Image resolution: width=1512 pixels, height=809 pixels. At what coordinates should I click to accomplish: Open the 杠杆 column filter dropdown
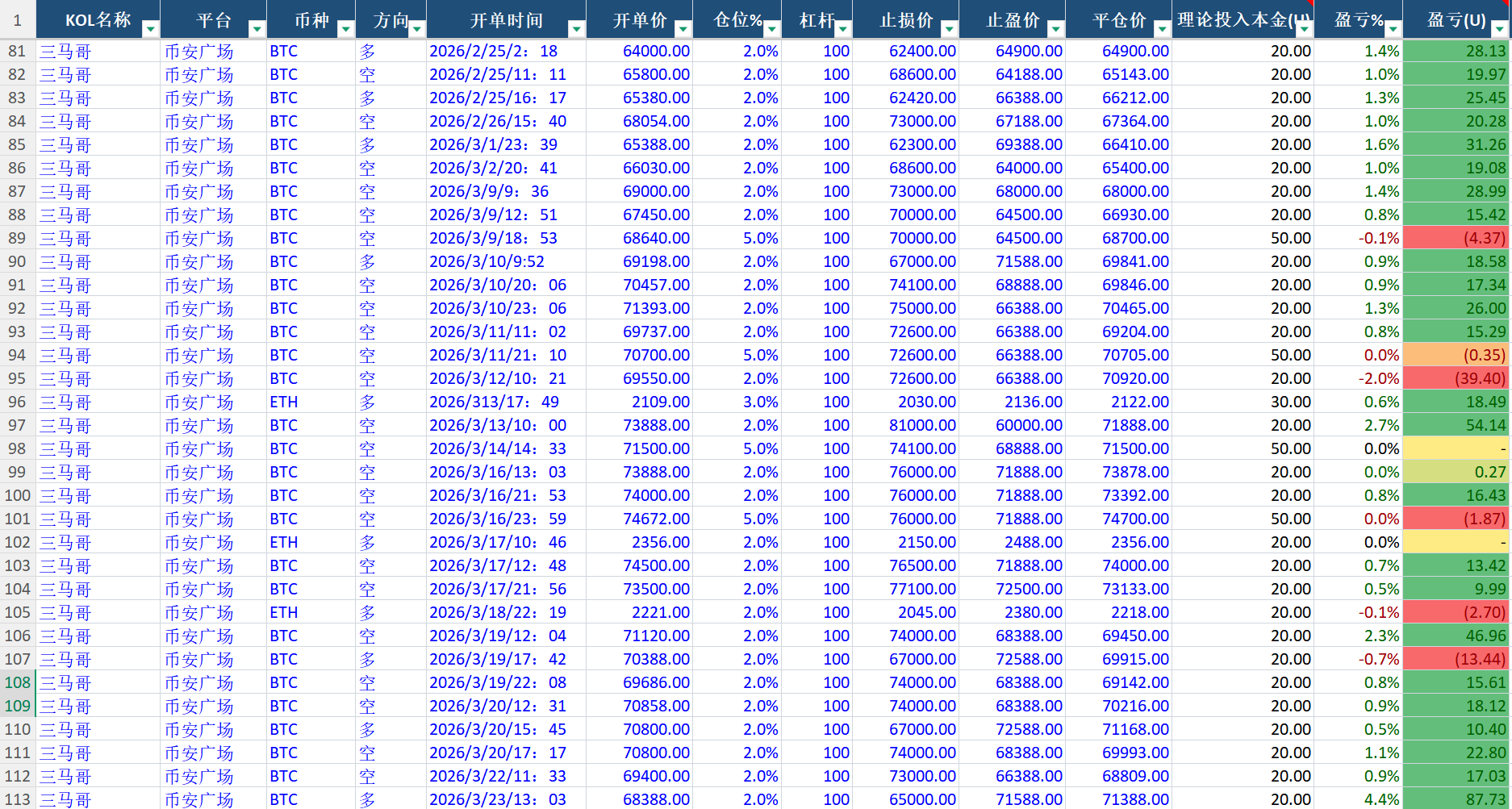842,29
